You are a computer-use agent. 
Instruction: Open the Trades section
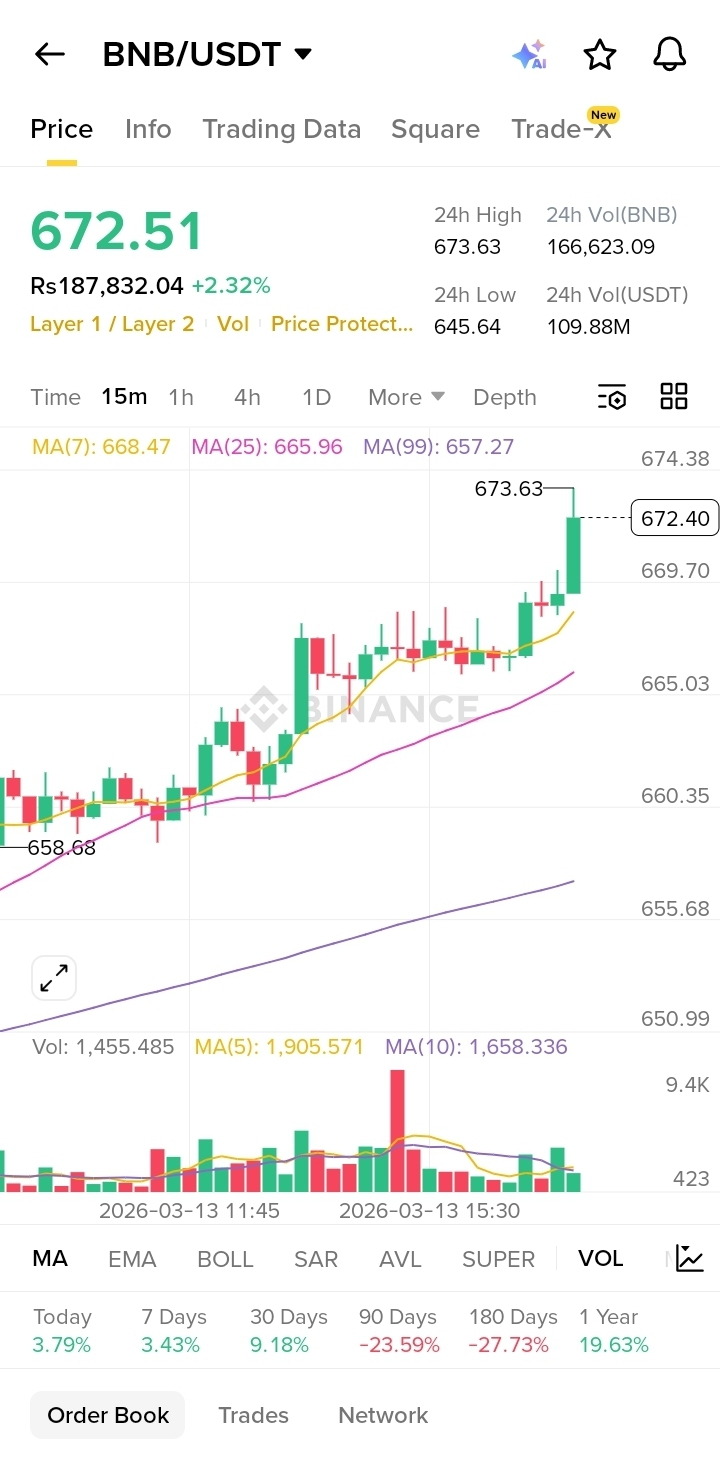click(253, 1415)
